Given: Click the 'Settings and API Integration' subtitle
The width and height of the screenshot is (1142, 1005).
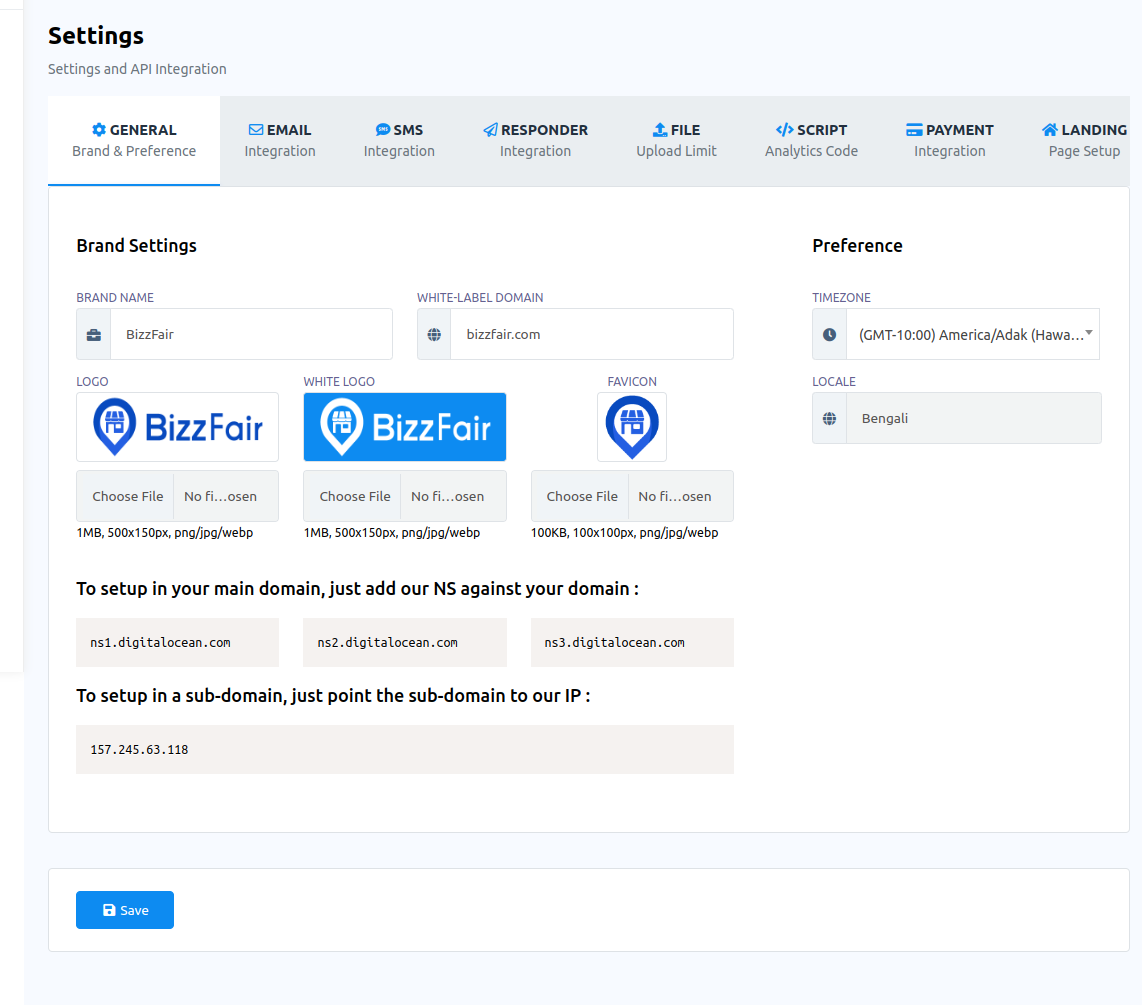Looking at the screenshot, I should click(137, 69).
